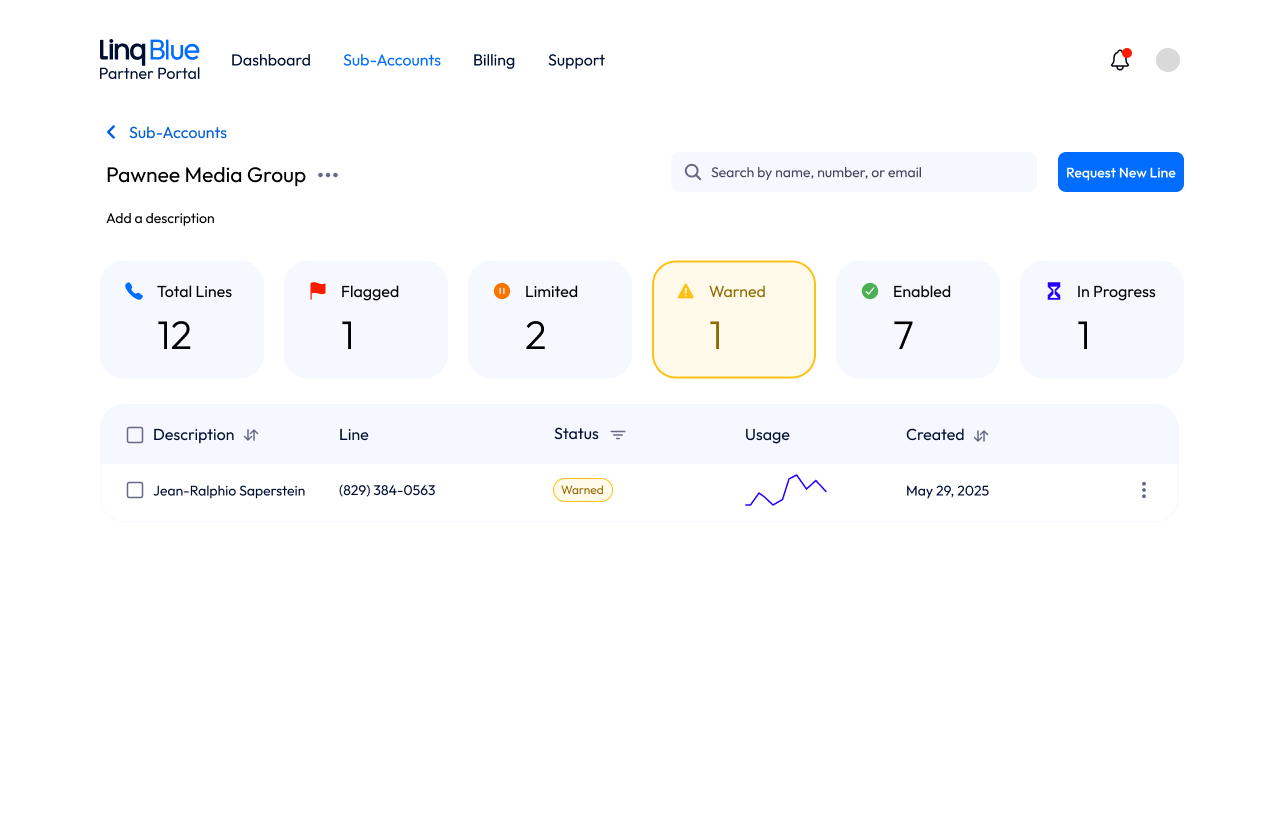
Task: Sort by Description column arrows
Action: (252, 435)
